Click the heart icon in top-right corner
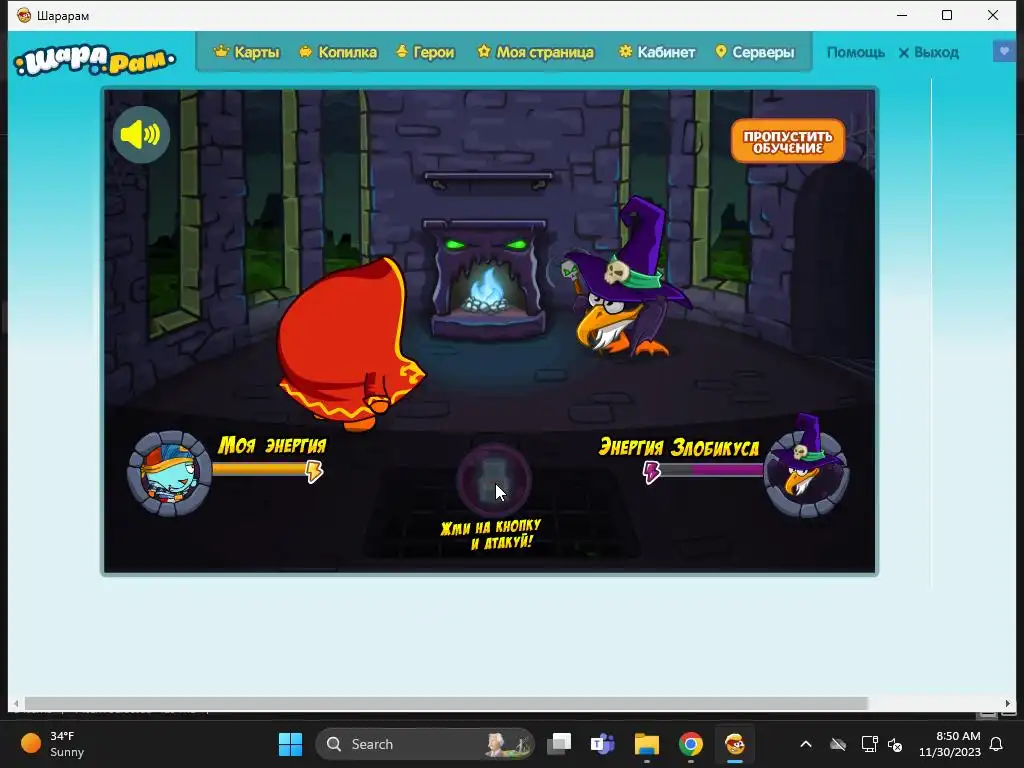 pyautogui.click(x=1004, y=51)
